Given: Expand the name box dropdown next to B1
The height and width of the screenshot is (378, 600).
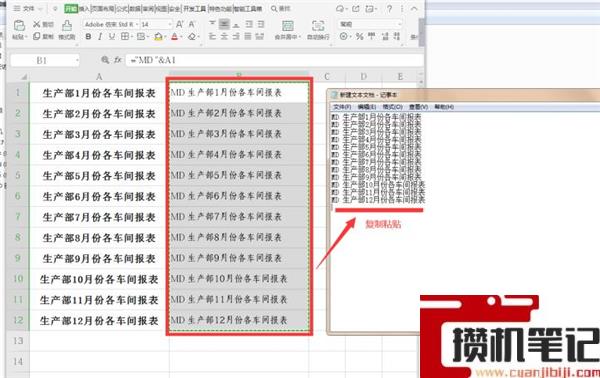Looking at the screenshot, I should pos(77,60).
